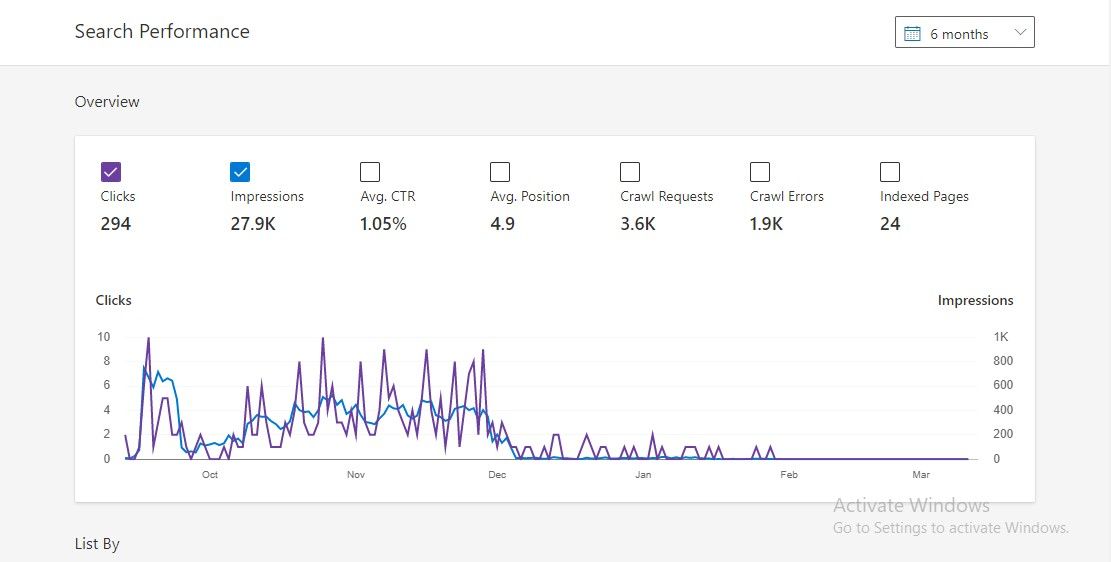Click the List By section heading
1111x562 pixels.
pos(97,544)
